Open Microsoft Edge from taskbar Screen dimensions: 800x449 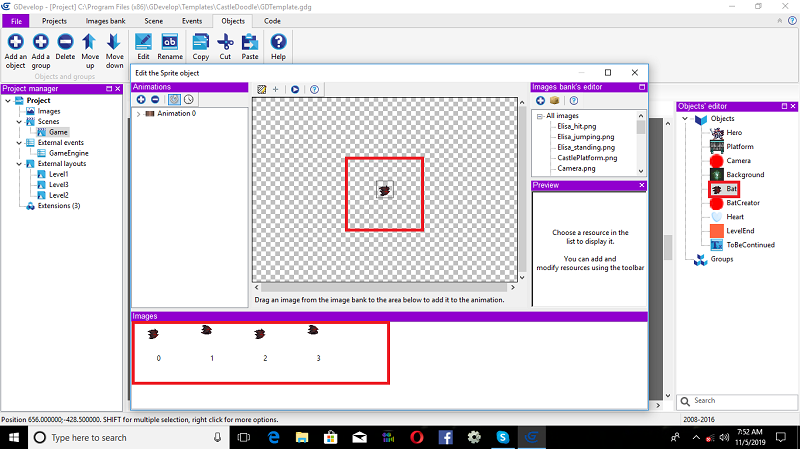(x=273, y=437)
